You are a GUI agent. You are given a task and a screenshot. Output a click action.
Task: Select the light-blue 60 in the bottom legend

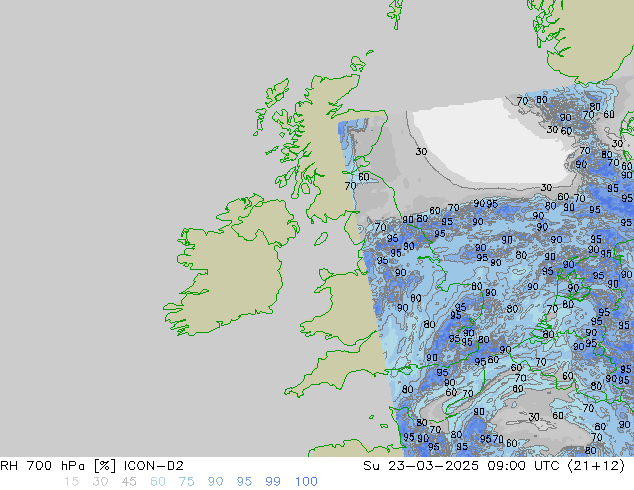tap(158, 482)
